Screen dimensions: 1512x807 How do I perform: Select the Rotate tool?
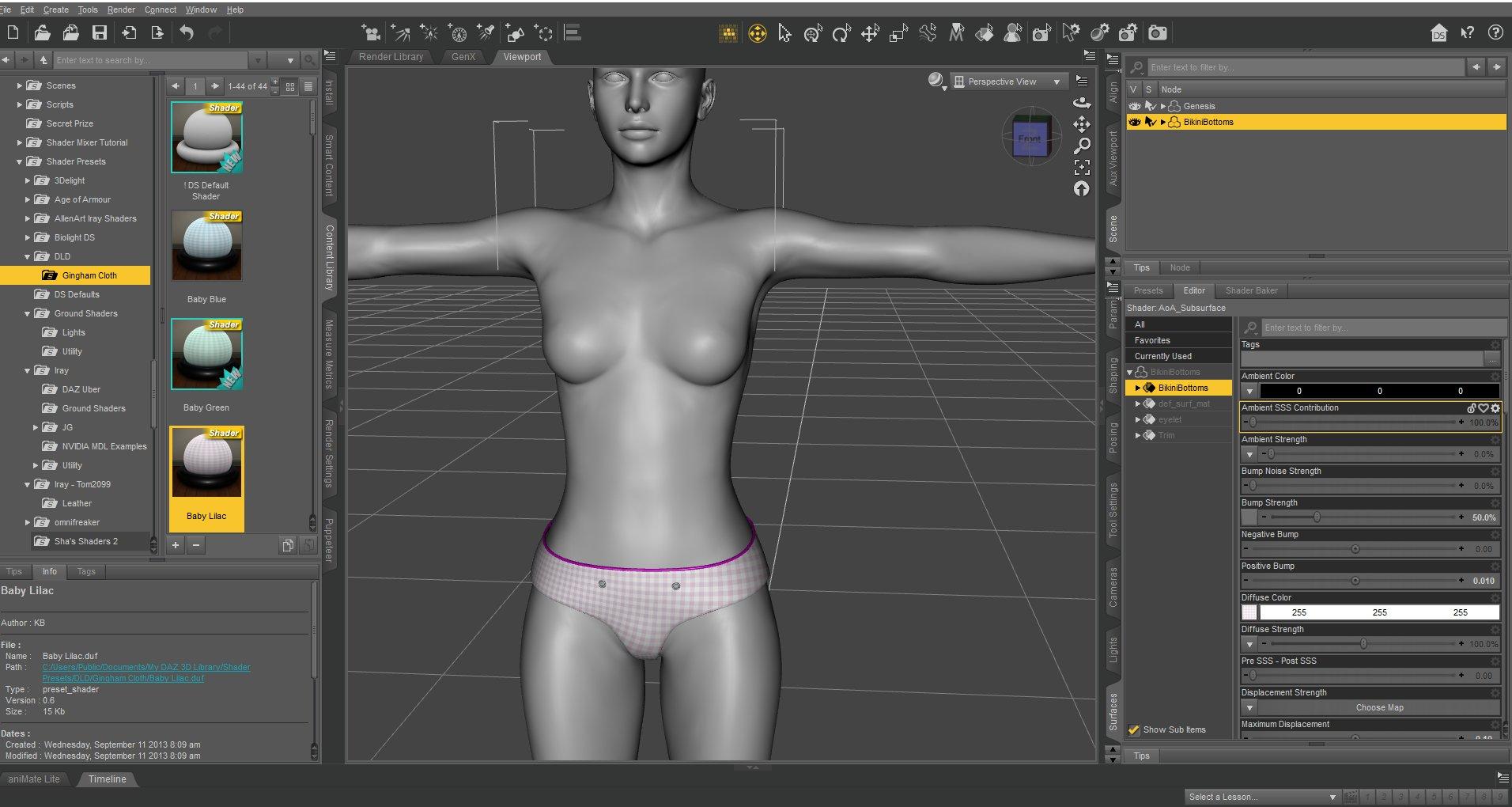tap(841, 33)
